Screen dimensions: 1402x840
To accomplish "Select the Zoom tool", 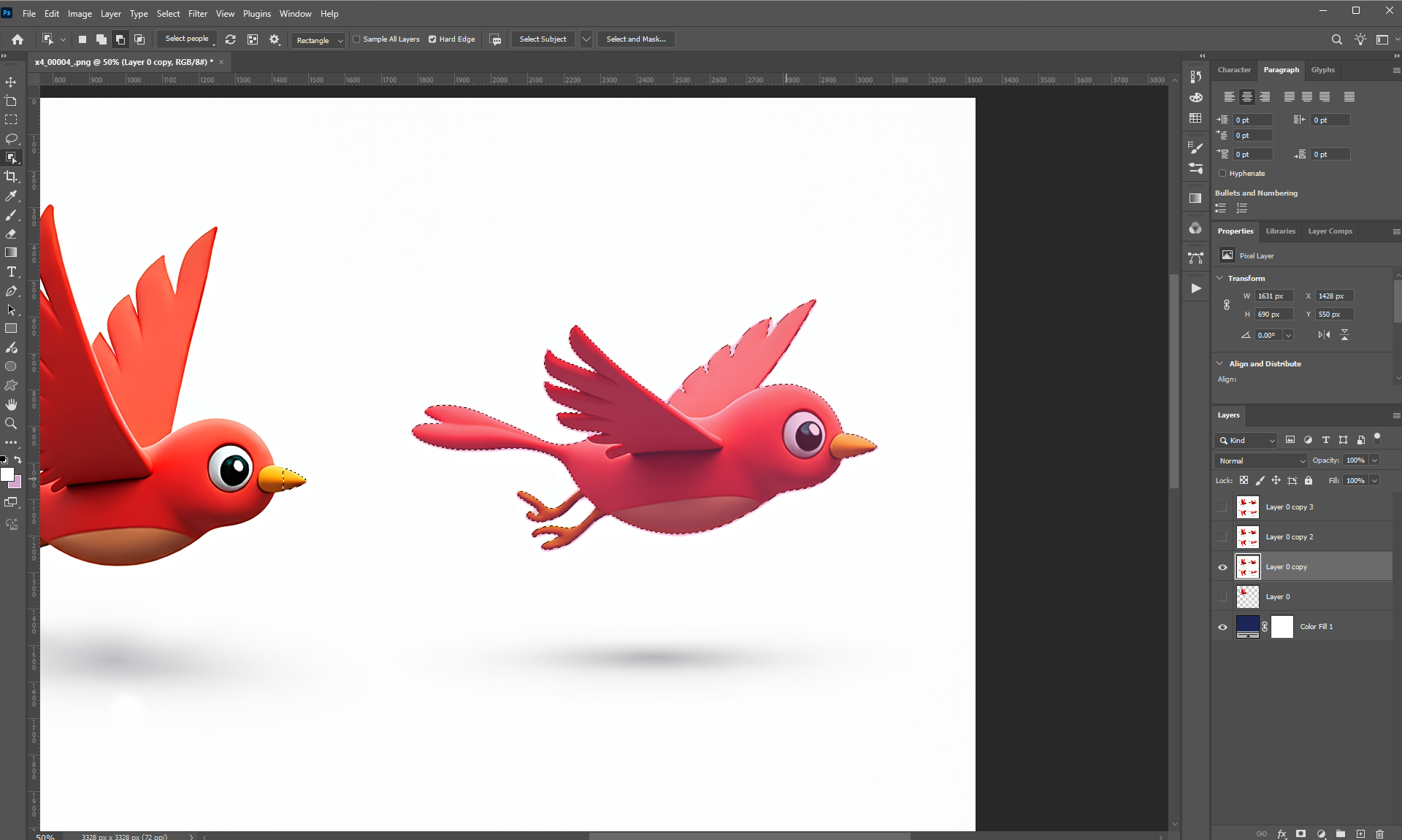I will tap(11, 423).
